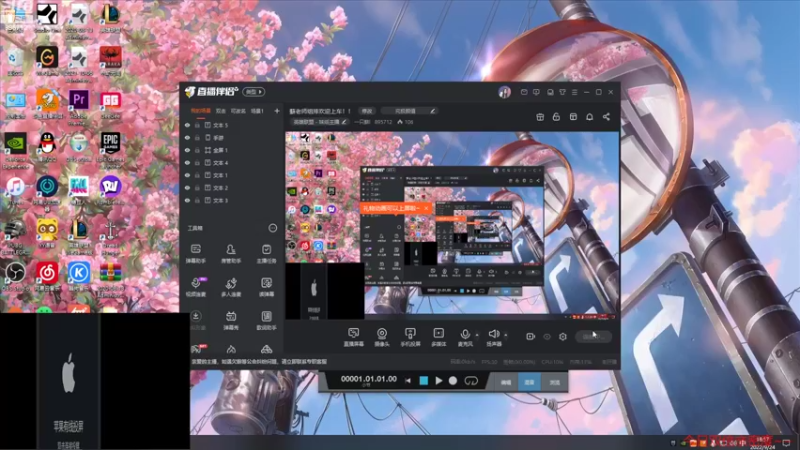The height and width of the screenshot is (450, 800).
Task: Open the danmaku assistant tool (弹幕助手)
Action: coord(196,253)
